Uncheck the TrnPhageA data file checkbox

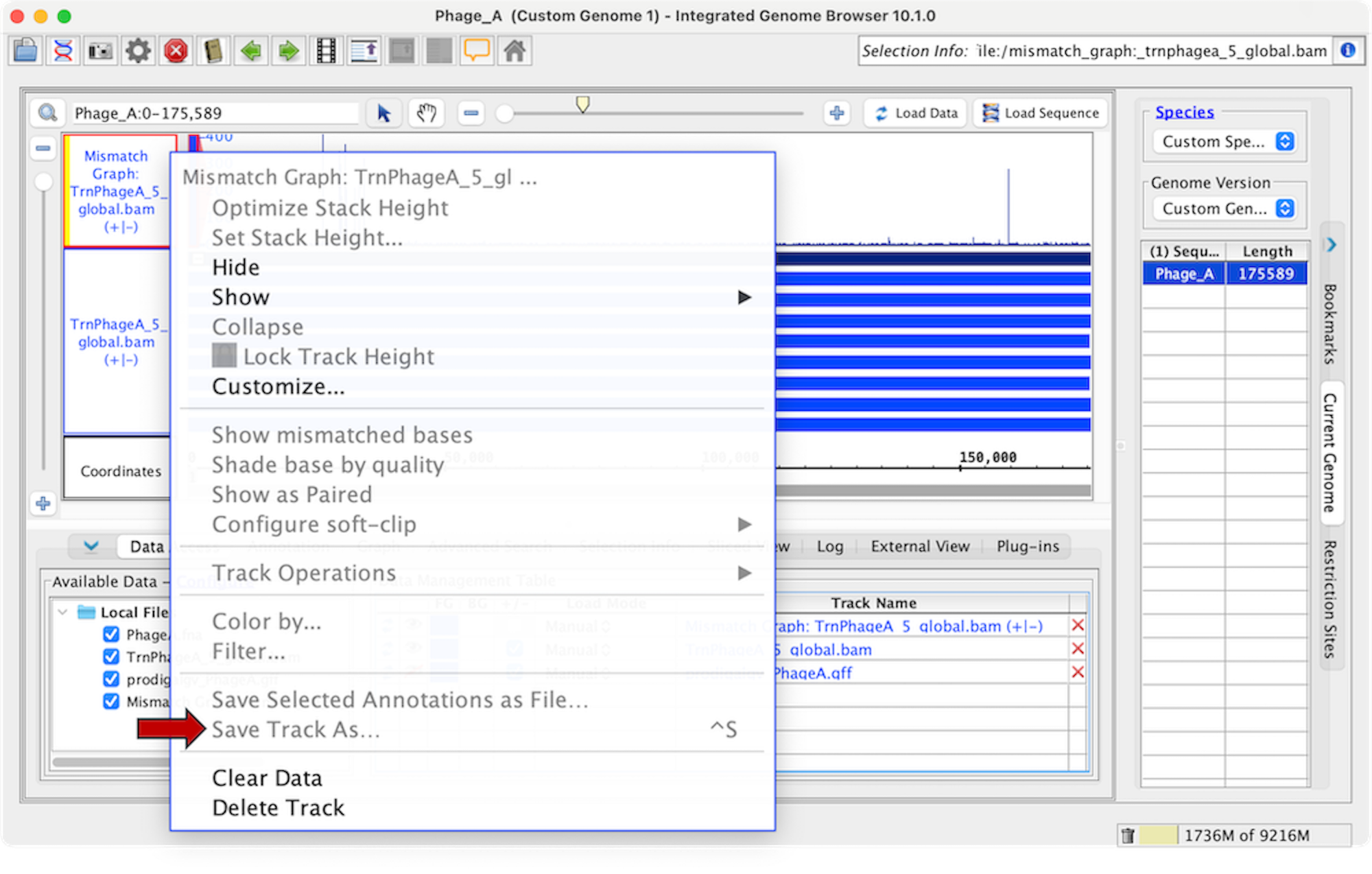point(111,657)
